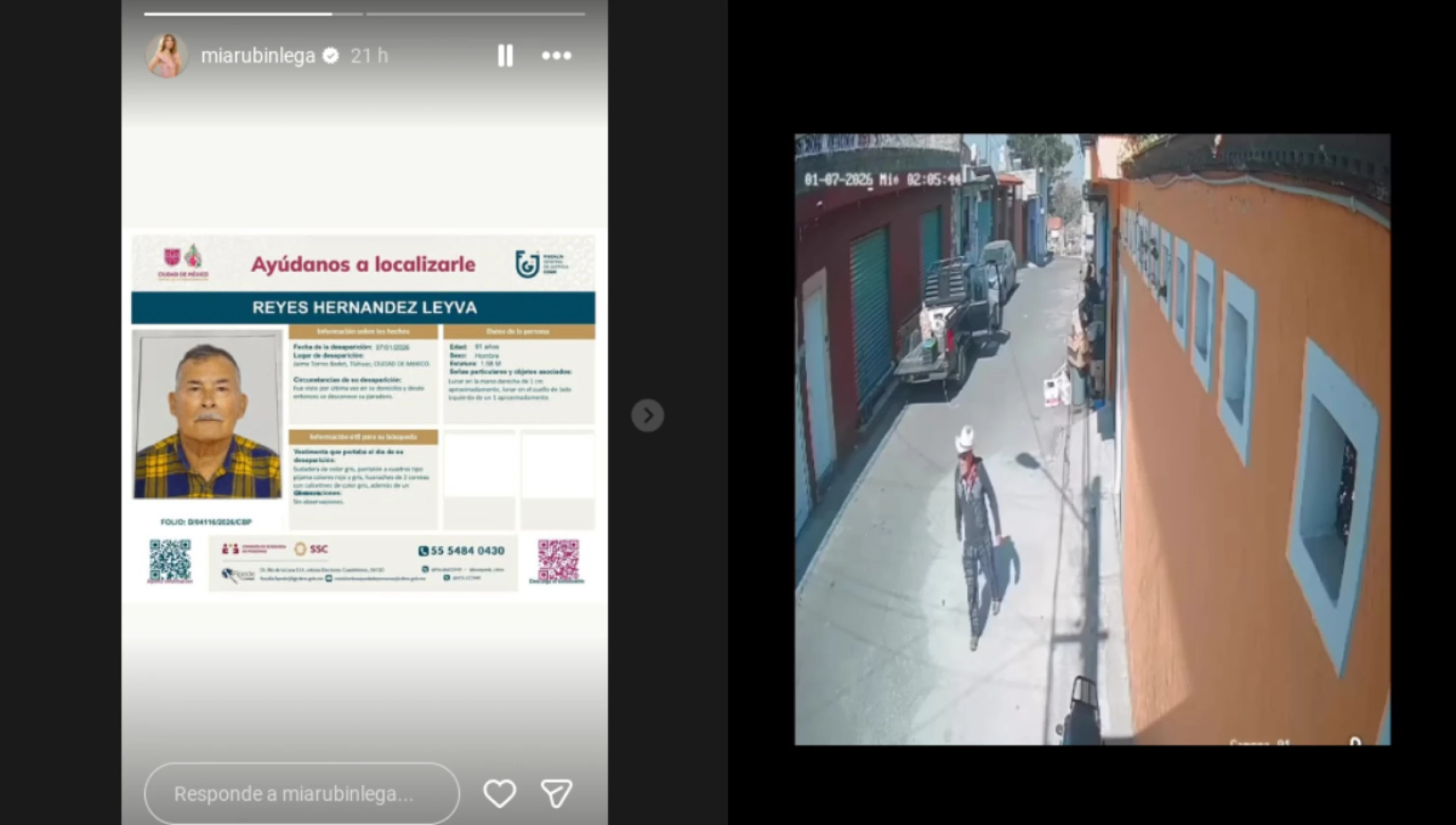
Task: Share story via paper plane icon
Action: point(556,793)
